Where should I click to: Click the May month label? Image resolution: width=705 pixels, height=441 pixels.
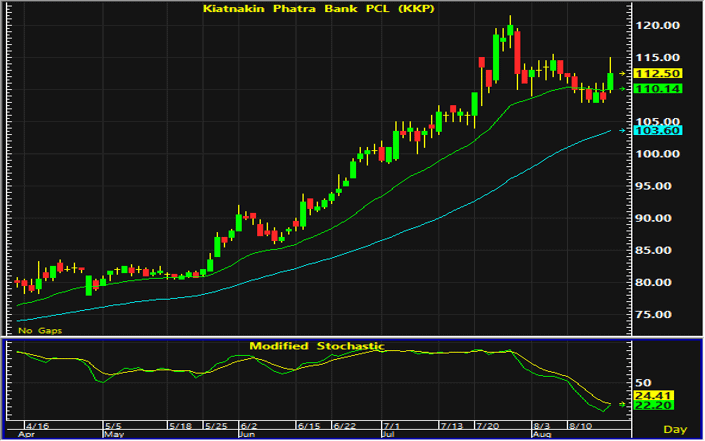pos(114,435)
